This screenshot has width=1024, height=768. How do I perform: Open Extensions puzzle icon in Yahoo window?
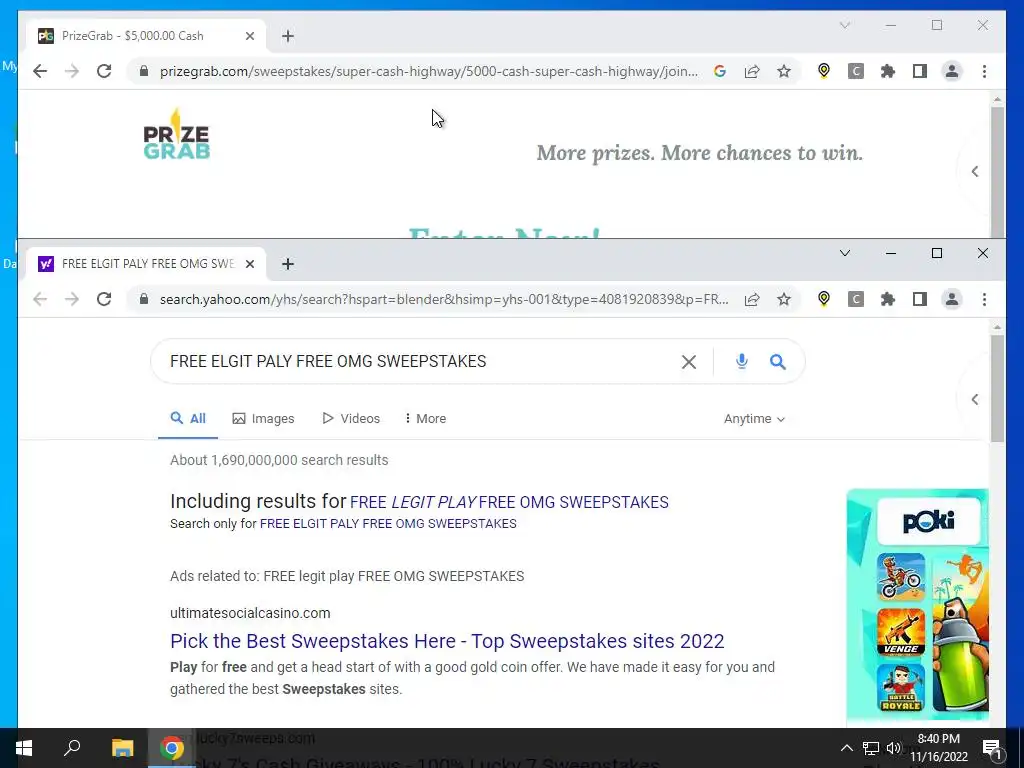pos(888,299)
